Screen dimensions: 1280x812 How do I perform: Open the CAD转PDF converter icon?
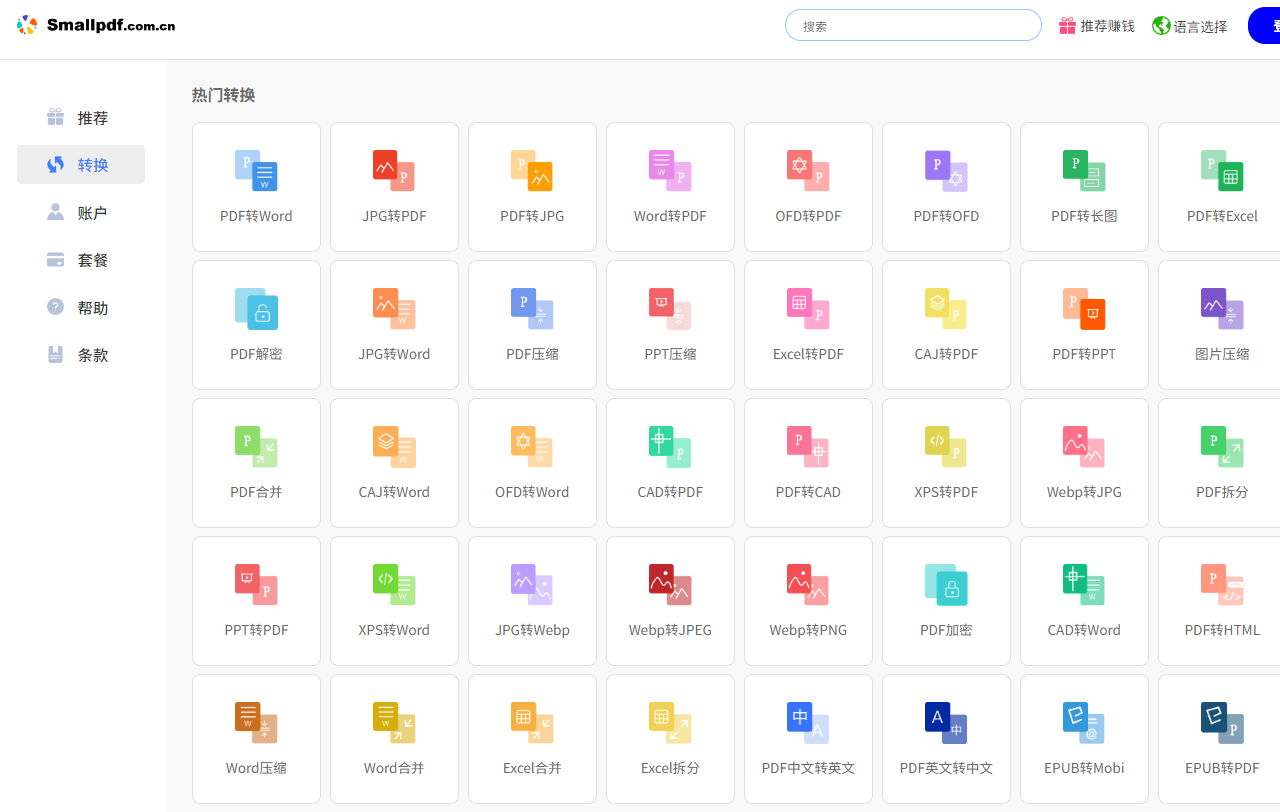coord(670,447)
